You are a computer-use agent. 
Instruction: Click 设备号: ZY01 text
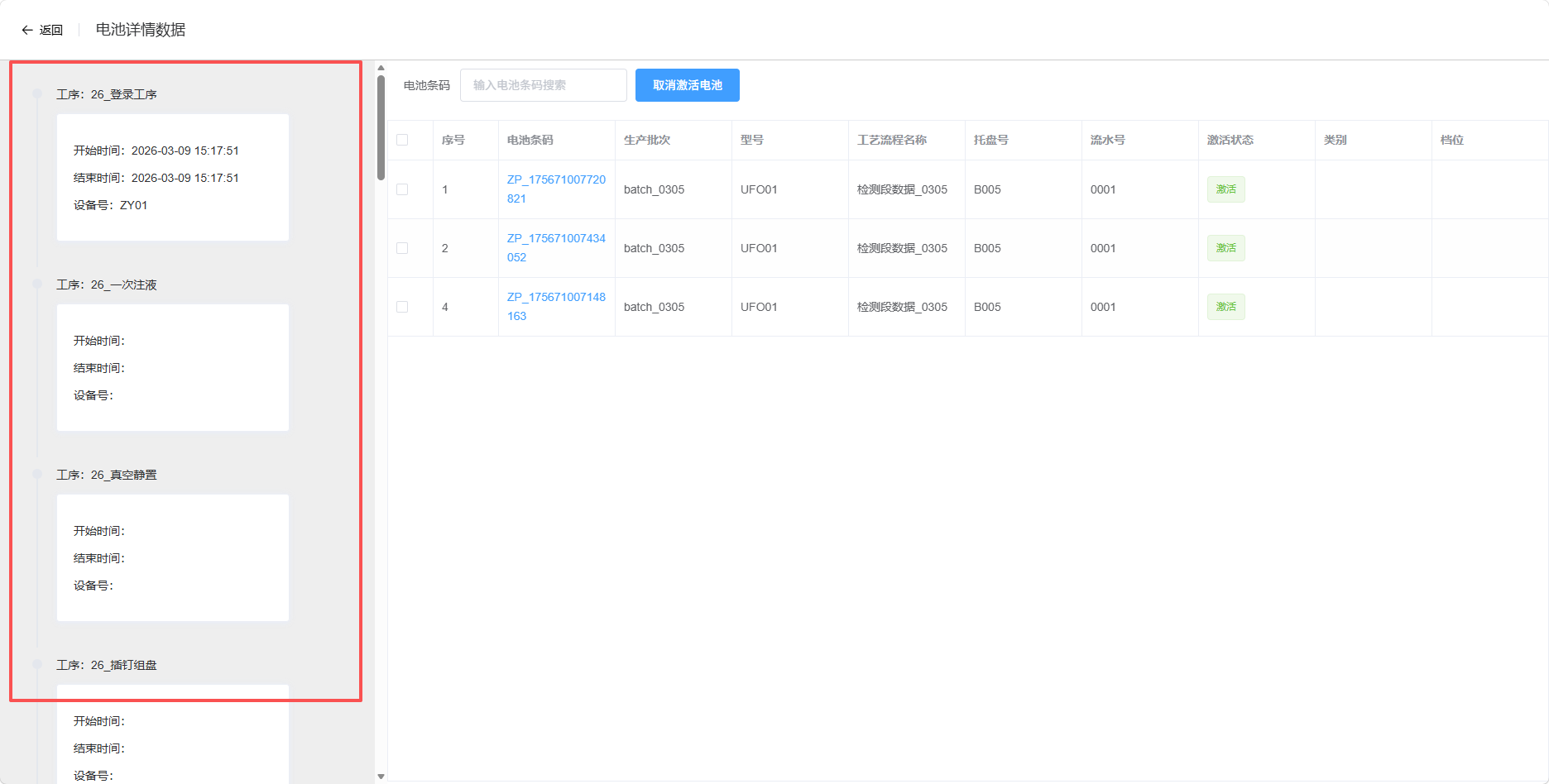click(111, 205)
